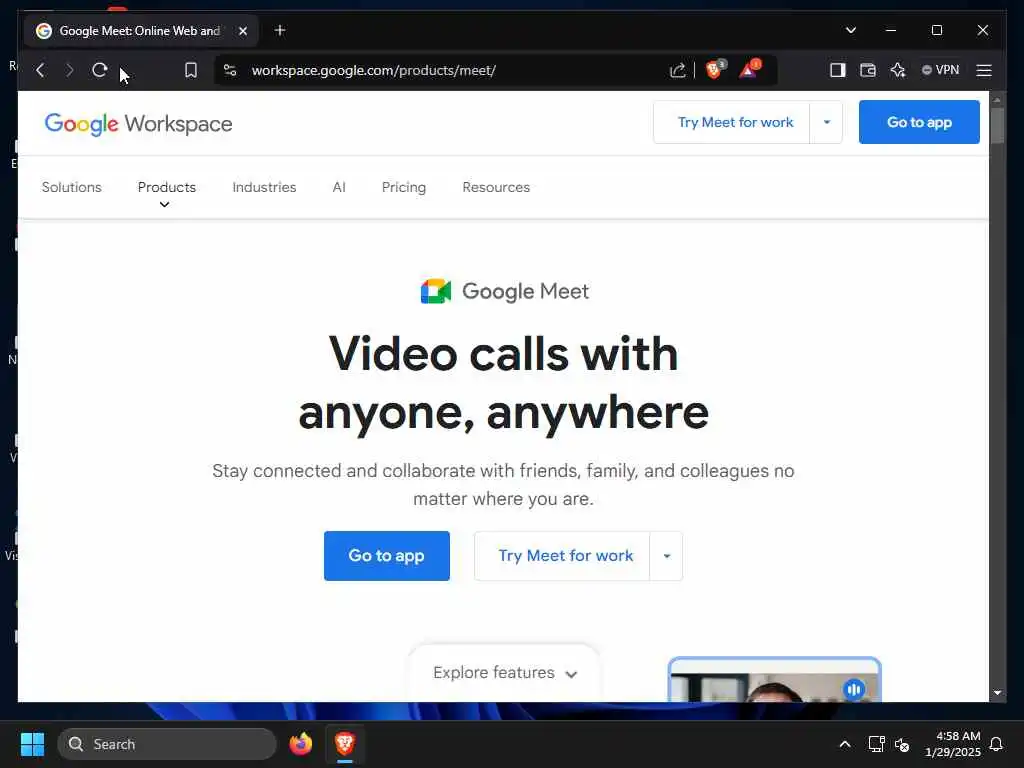
Task: Click the taskbar Search box
Action: [167, 744]
